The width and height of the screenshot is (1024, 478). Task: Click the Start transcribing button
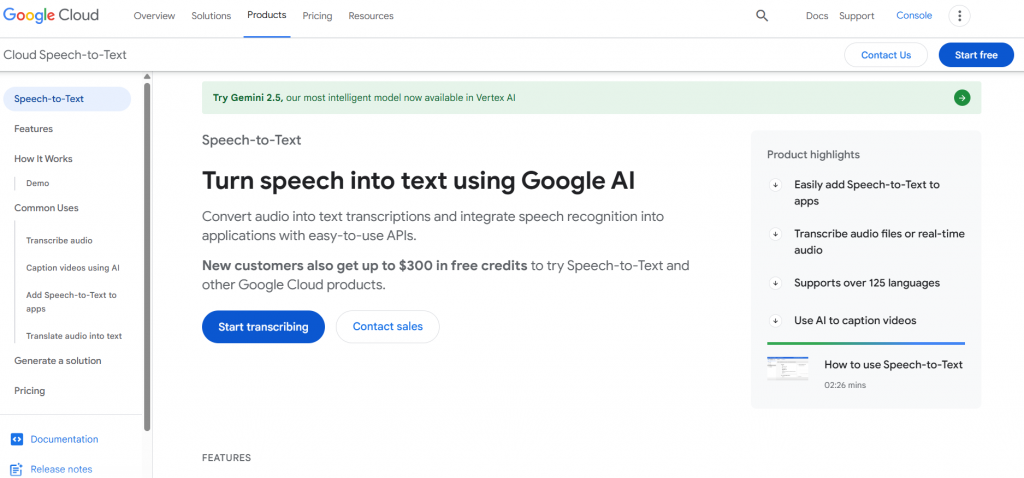click(x=263, y=327)
